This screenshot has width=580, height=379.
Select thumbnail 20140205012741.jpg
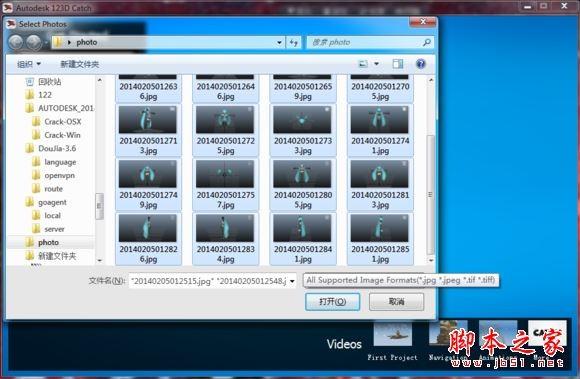tap(380, 120)
